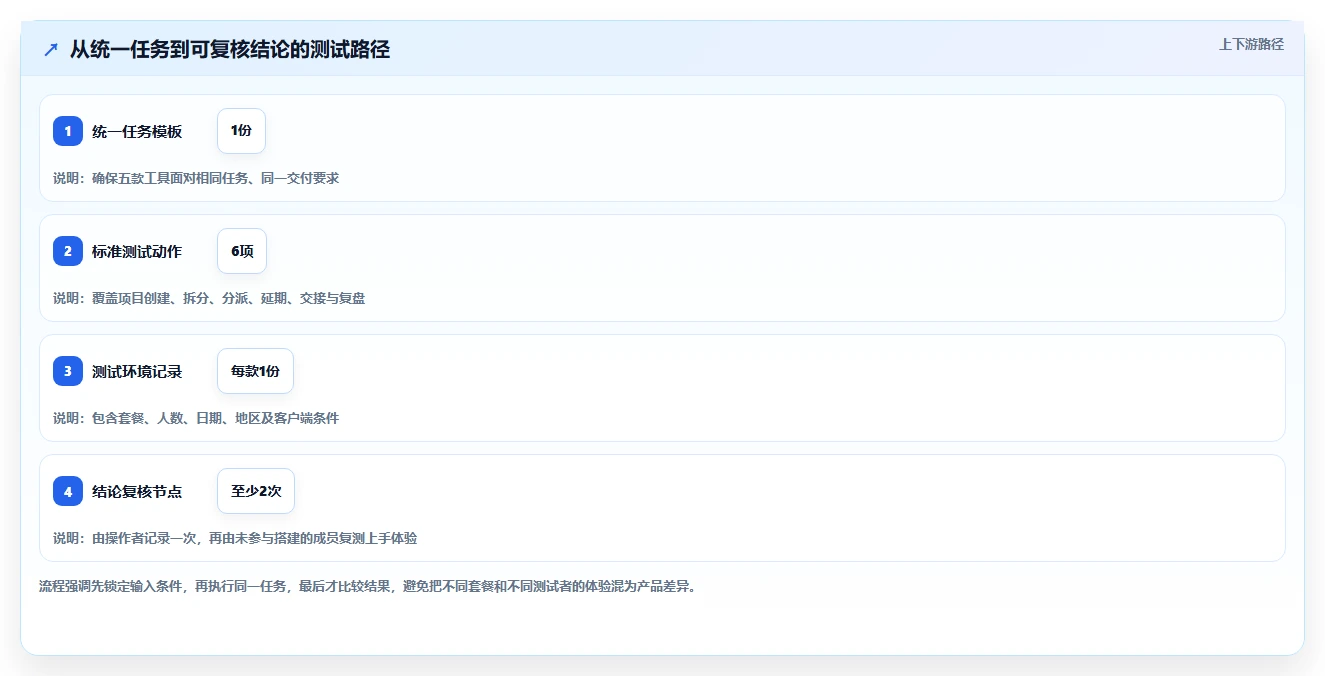
Task: Click the 每款1份 value chip
Action: [255, 371]
